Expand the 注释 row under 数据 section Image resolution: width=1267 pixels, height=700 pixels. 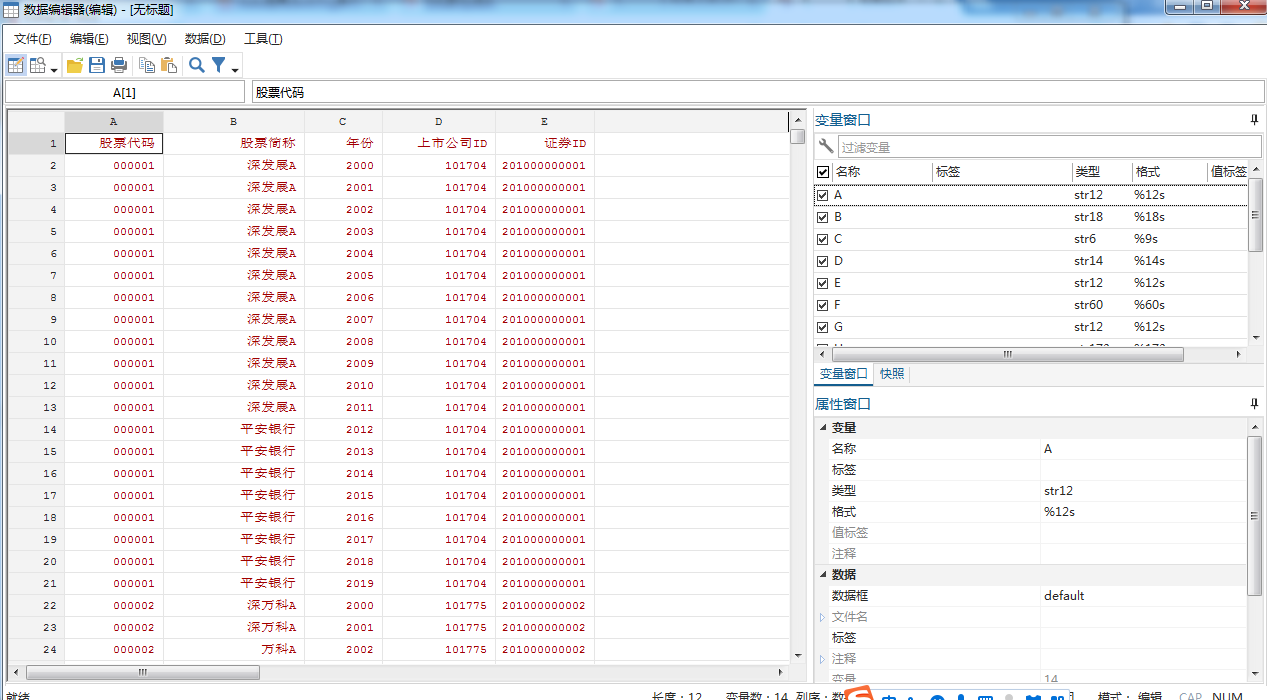click(823, 659)
